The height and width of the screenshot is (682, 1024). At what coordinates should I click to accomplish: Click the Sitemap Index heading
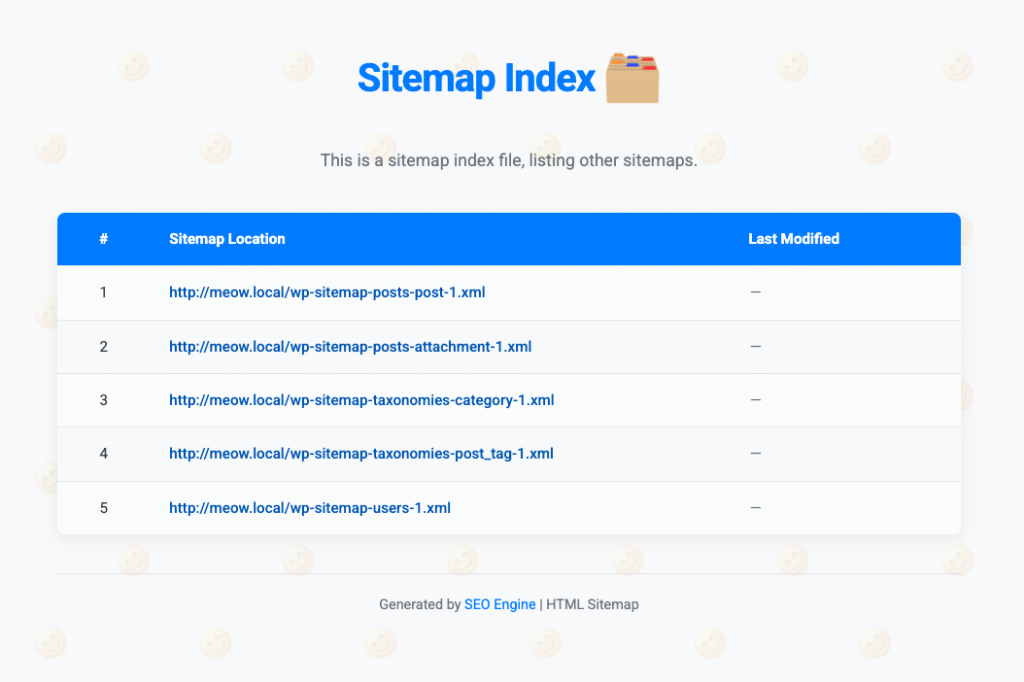476,78
